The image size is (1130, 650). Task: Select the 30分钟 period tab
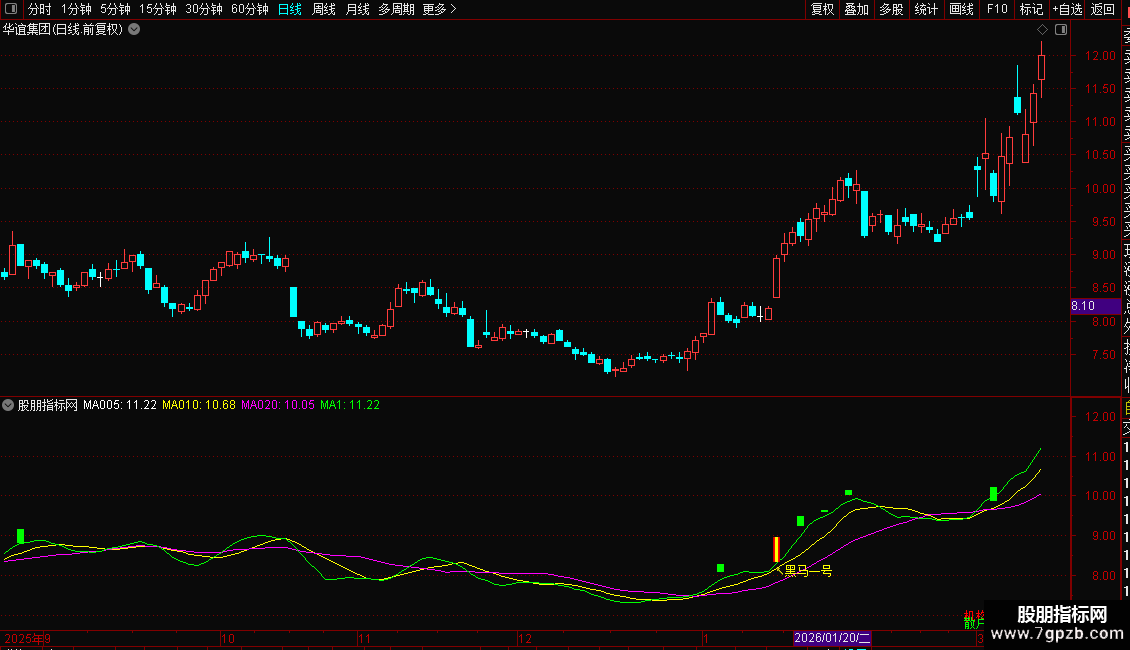(x=203, y=9)
